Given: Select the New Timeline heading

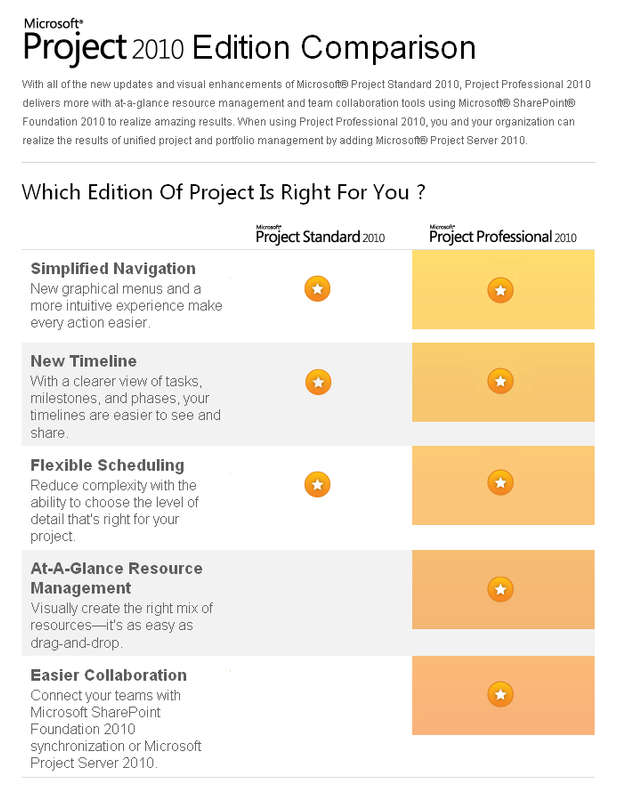Looking at the screenshot, I should point(83,361).
